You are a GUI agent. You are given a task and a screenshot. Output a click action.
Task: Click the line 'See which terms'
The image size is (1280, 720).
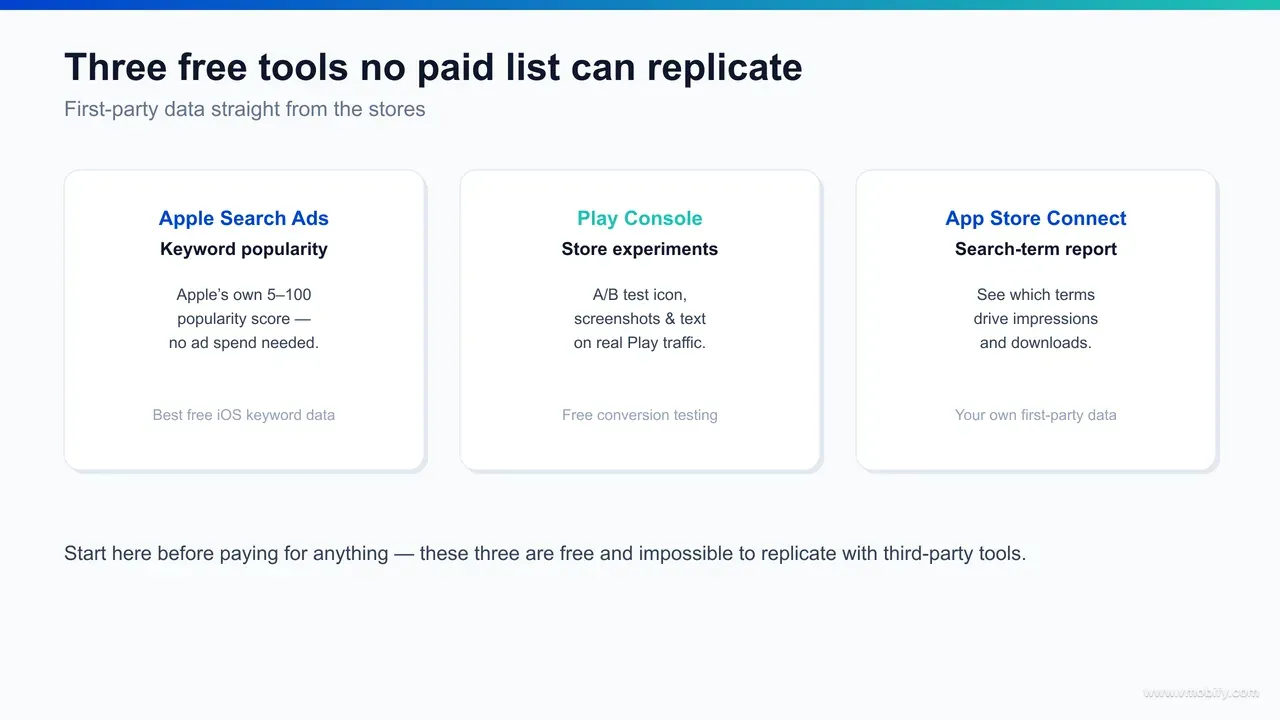[x=1036, y=294]
